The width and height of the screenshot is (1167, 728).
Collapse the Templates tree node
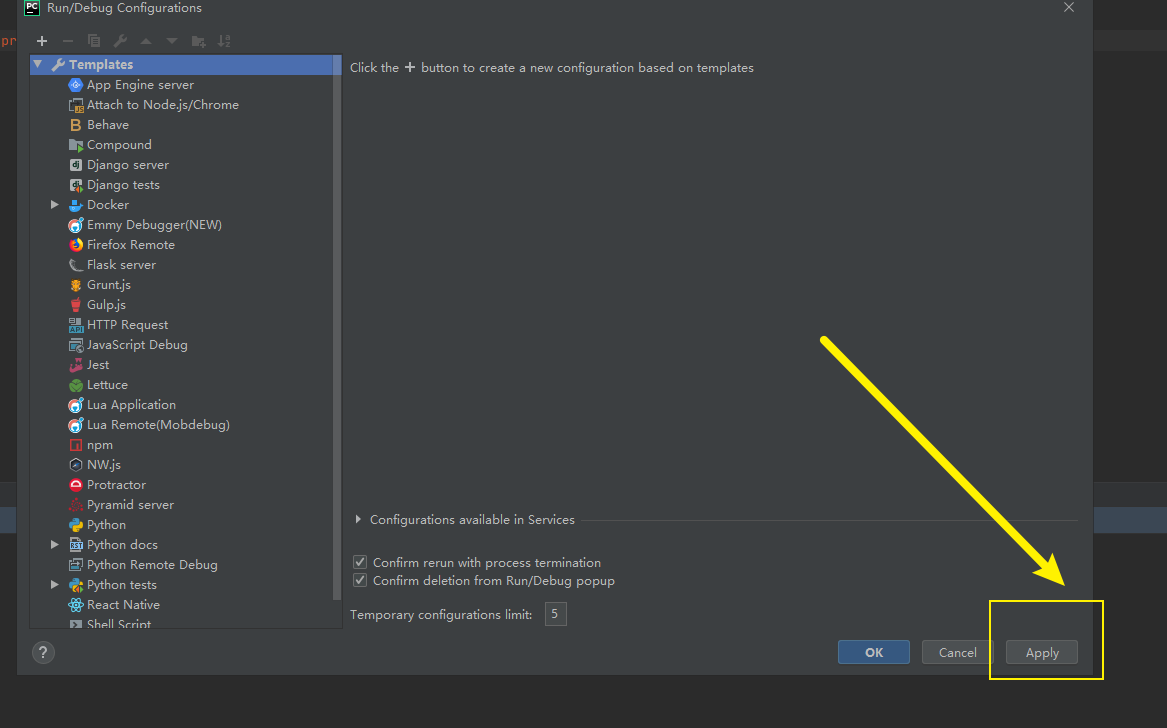click(x=37, y=64)
